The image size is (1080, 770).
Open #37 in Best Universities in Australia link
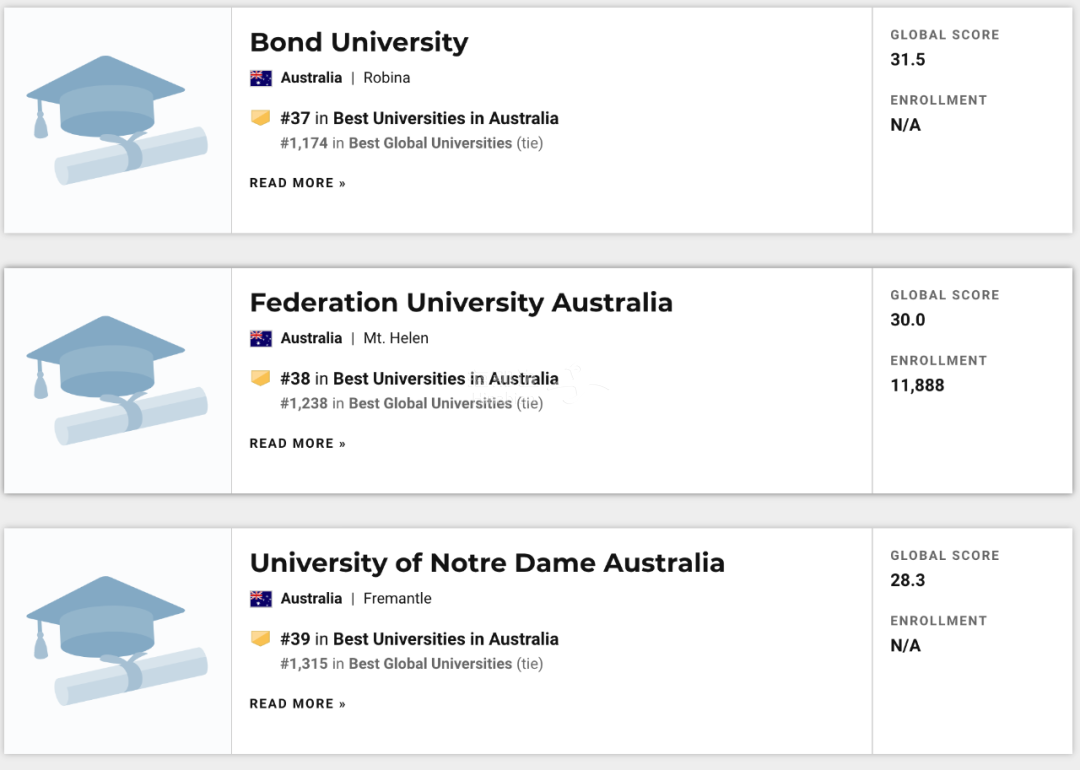click(419, 118)
